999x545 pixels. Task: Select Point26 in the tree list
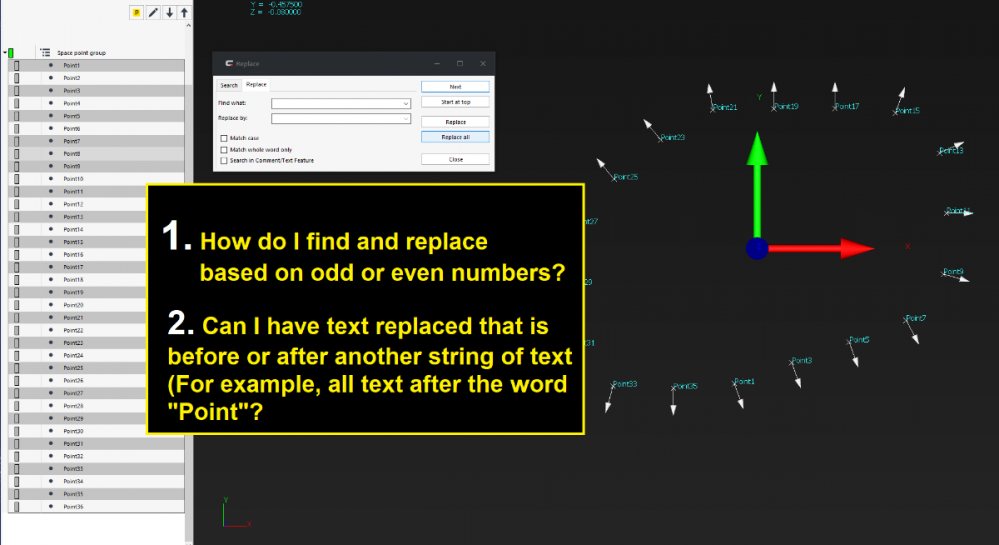point(73,381)
